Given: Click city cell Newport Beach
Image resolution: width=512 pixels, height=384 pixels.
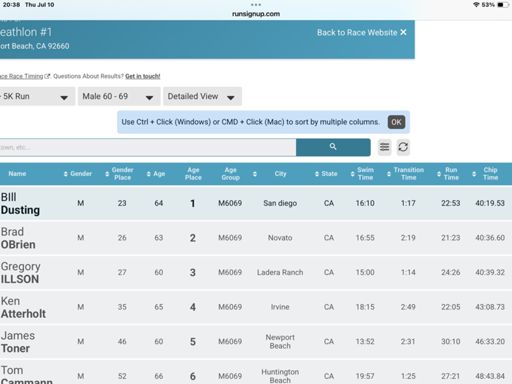Looking at the screenshot, I should (x=280, y=342).
